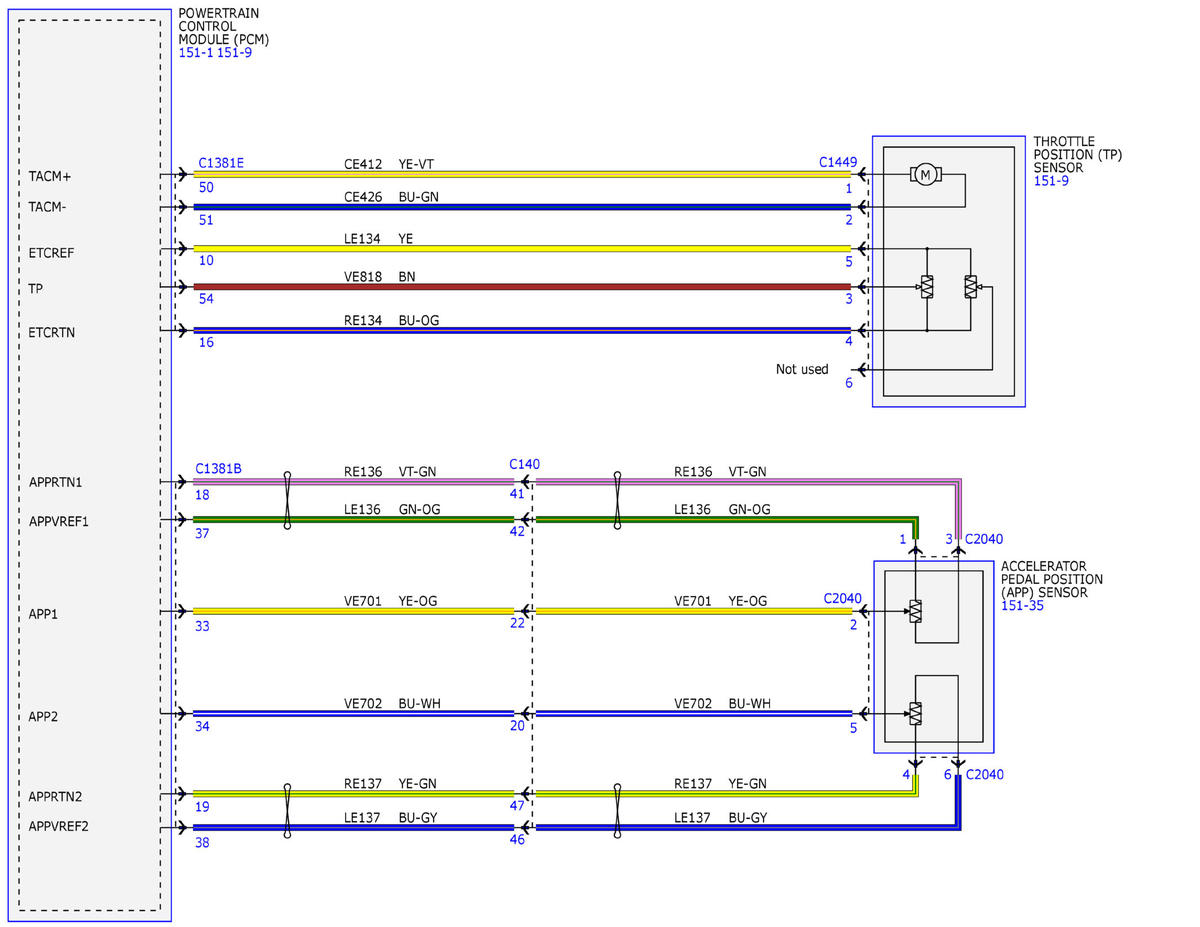Select the APP2 signal label

click(x=43, y=716)
